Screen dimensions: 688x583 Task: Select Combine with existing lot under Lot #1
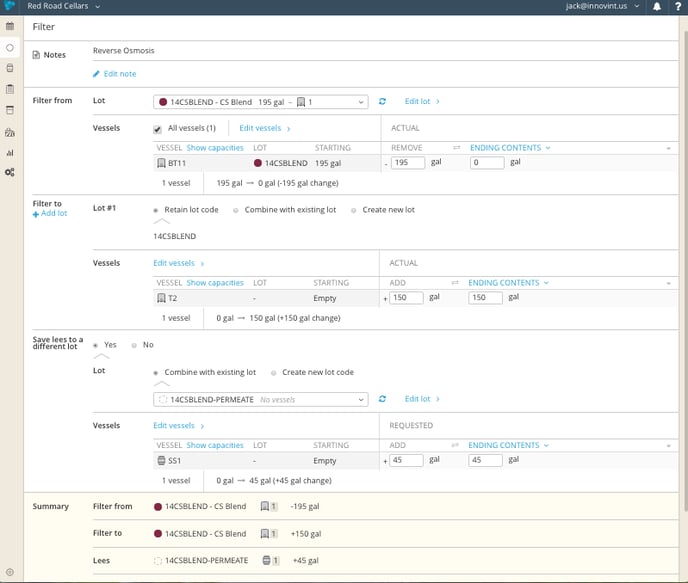[236, 211]
